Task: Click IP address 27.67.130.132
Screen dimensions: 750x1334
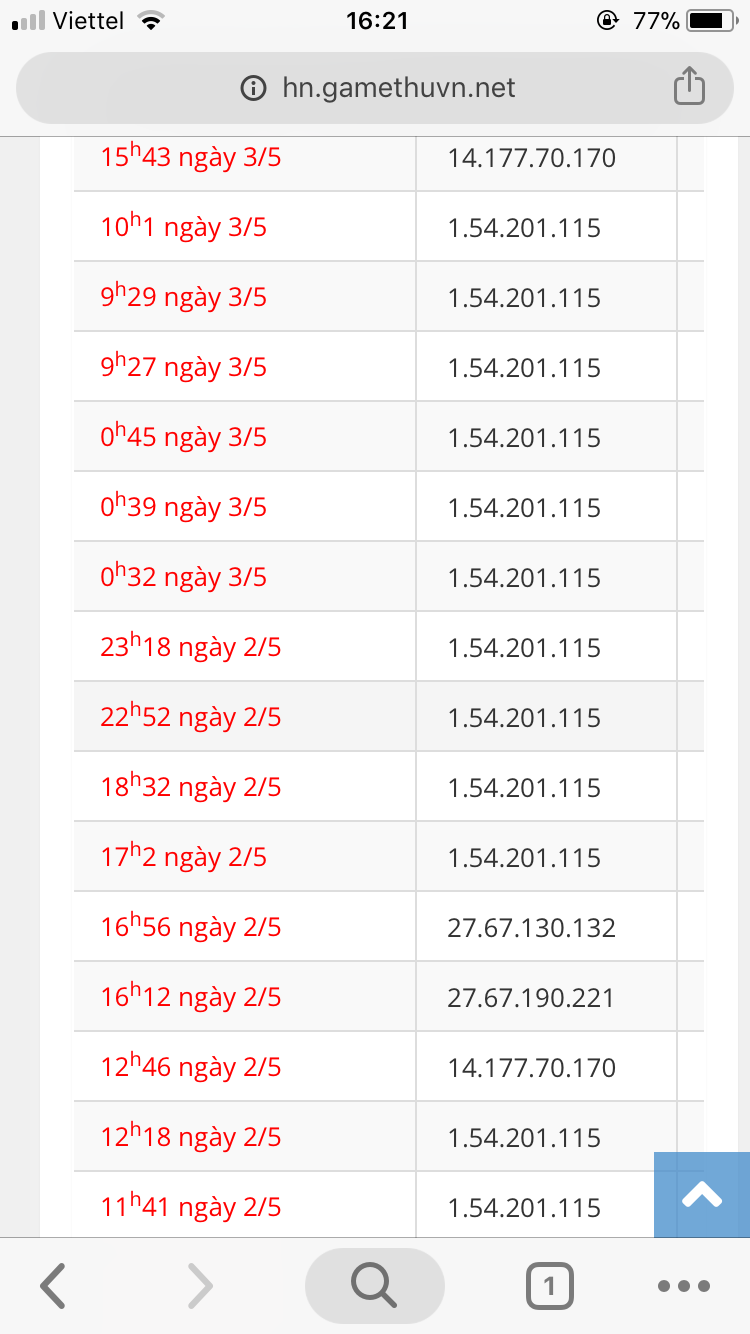Action: coord(531,928)
